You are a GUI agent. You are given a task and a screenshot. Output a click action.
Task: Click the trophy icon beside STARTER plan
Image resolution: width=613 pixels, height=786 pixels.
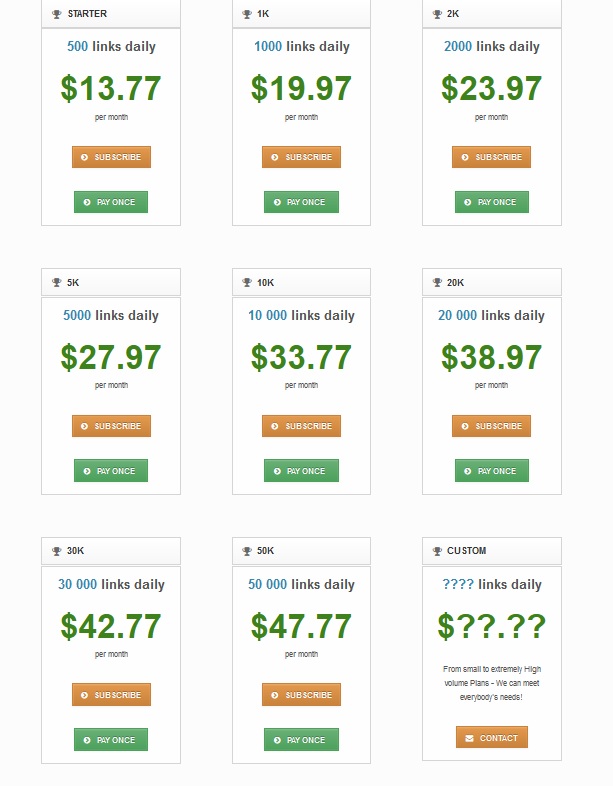57,14
